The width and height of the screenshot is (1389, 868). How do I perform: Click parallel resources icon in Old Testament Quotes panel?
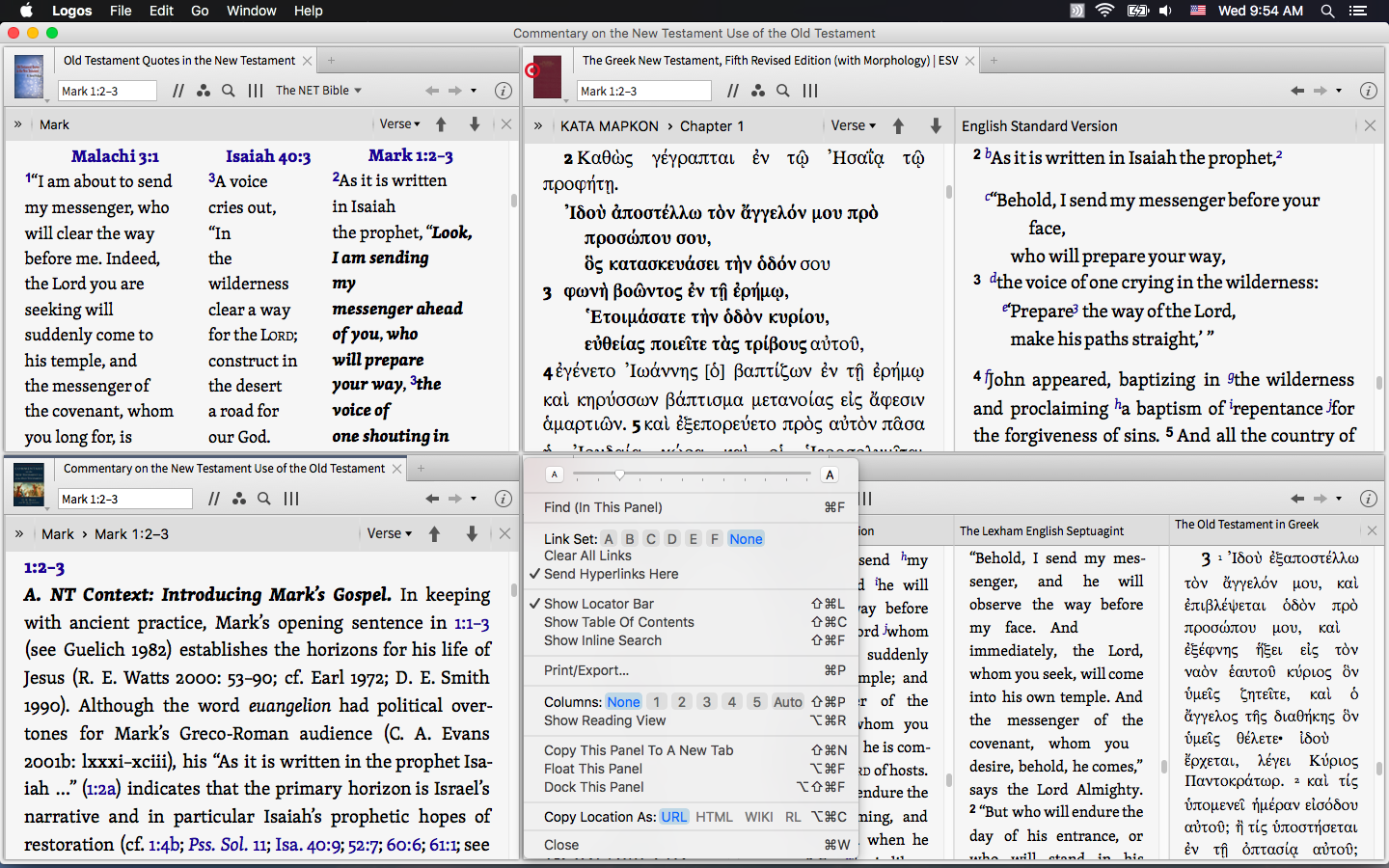pos(178,91)
